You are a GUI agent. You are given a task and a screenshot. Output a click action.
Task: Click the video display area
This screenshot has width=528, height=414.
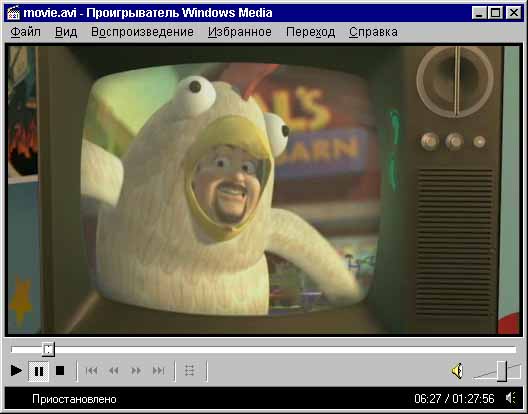[264, 190]
